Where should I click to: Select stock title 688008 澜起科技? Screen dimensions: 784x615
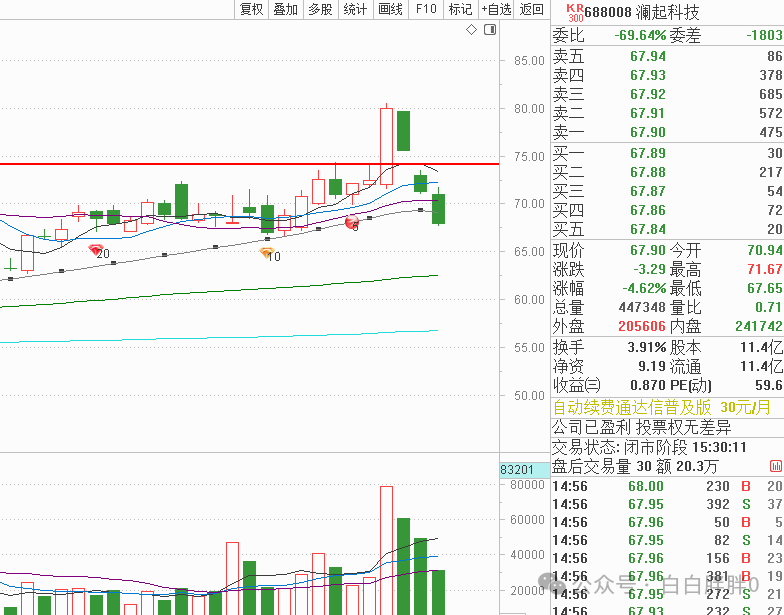point(642,12)
